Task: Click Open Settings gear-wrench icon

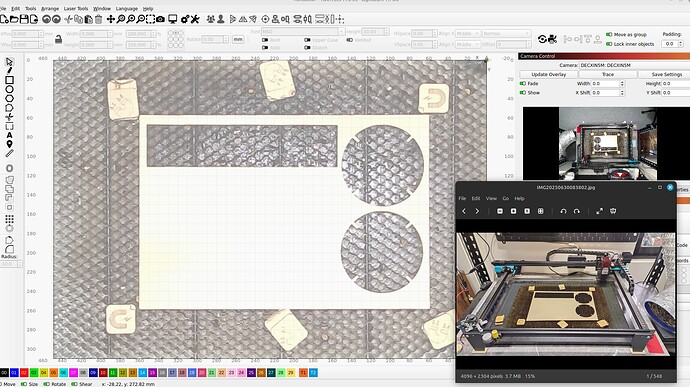Action: (185, 19)
